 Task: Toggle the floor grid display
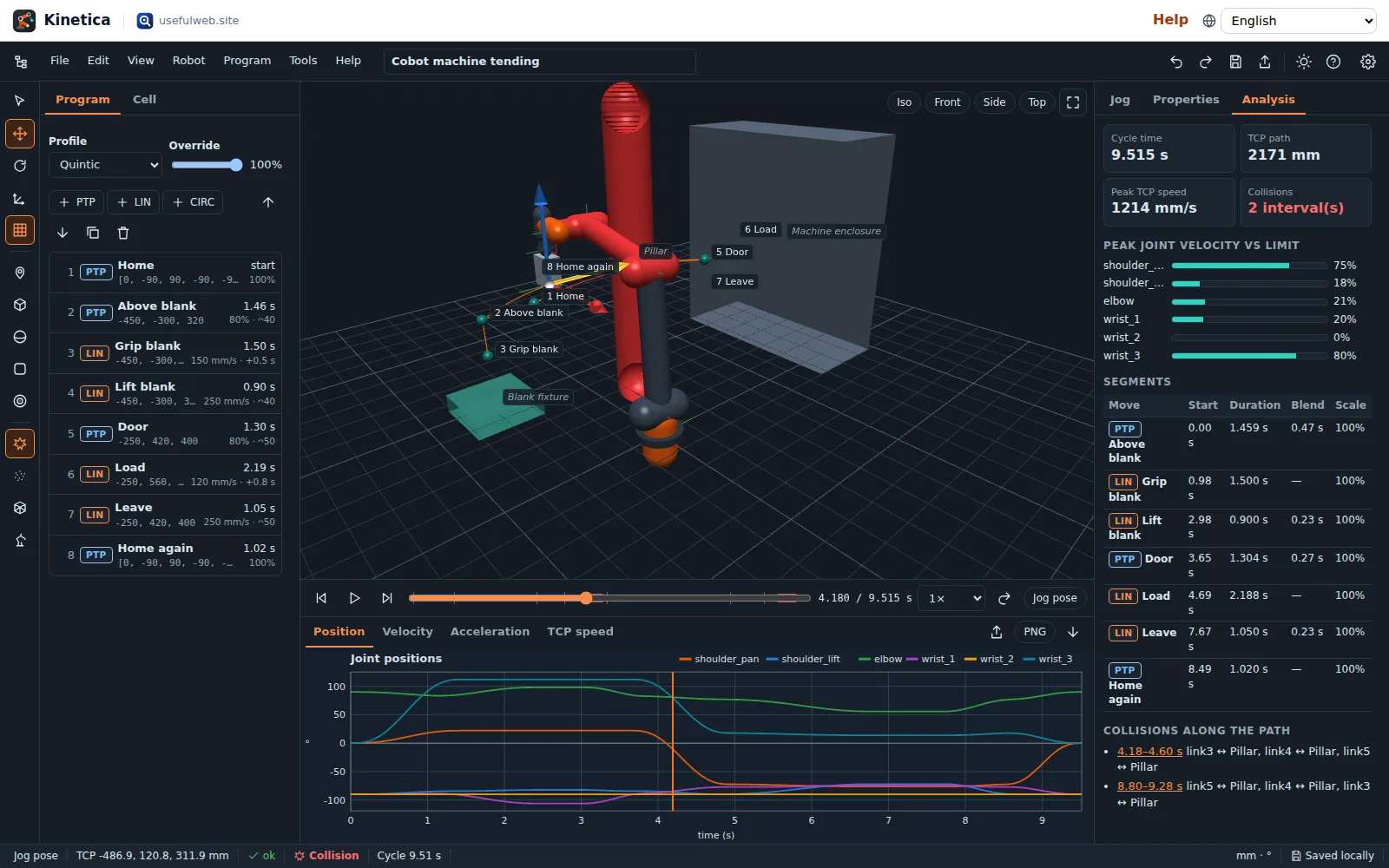(x=20, y=230)
